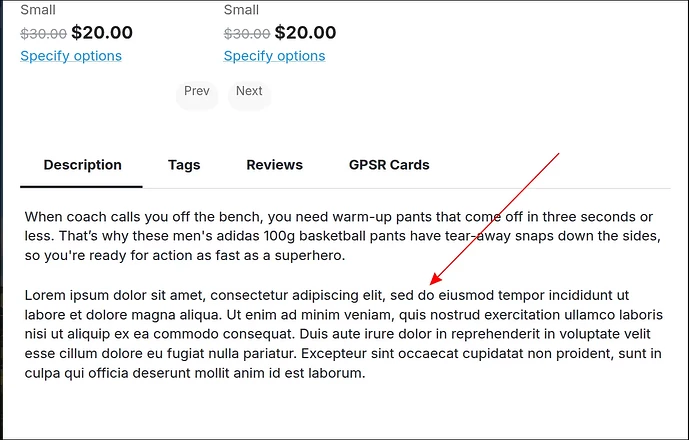
Task: Open the right product's Specify options link
Action: (274, 56)
